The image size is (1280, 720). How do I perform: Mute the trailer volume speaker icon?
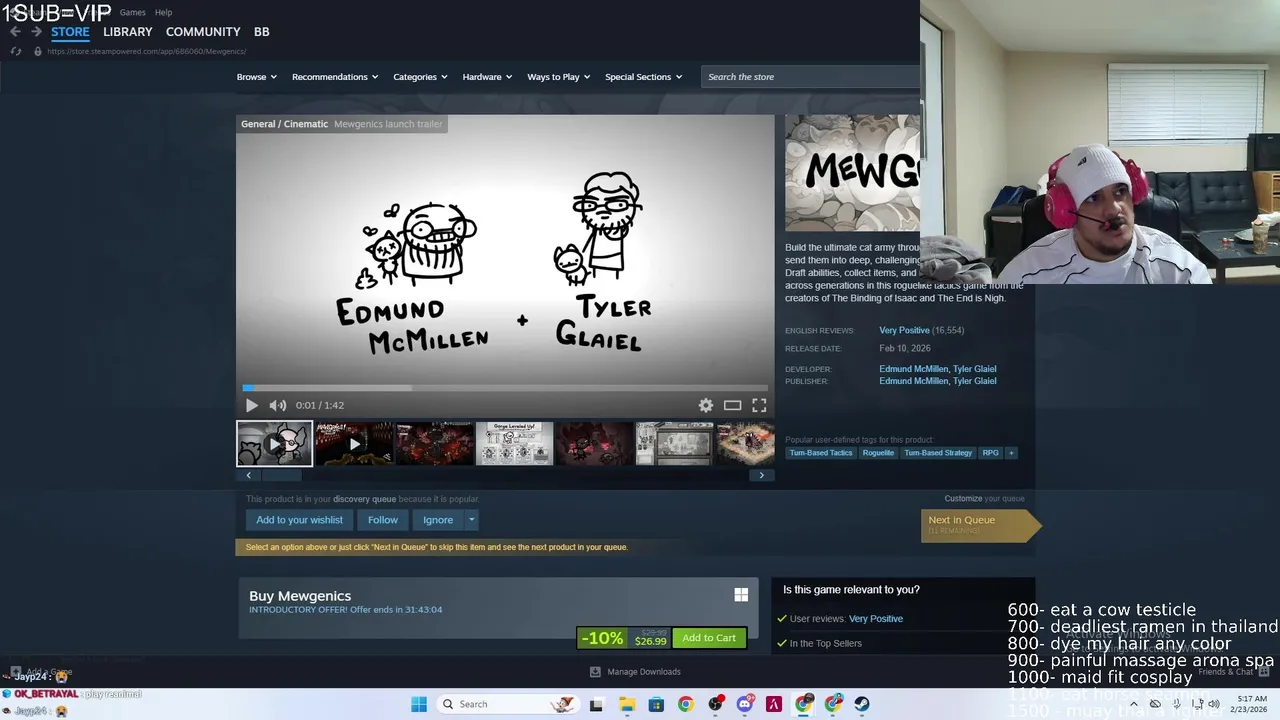[x=277, y=405]
